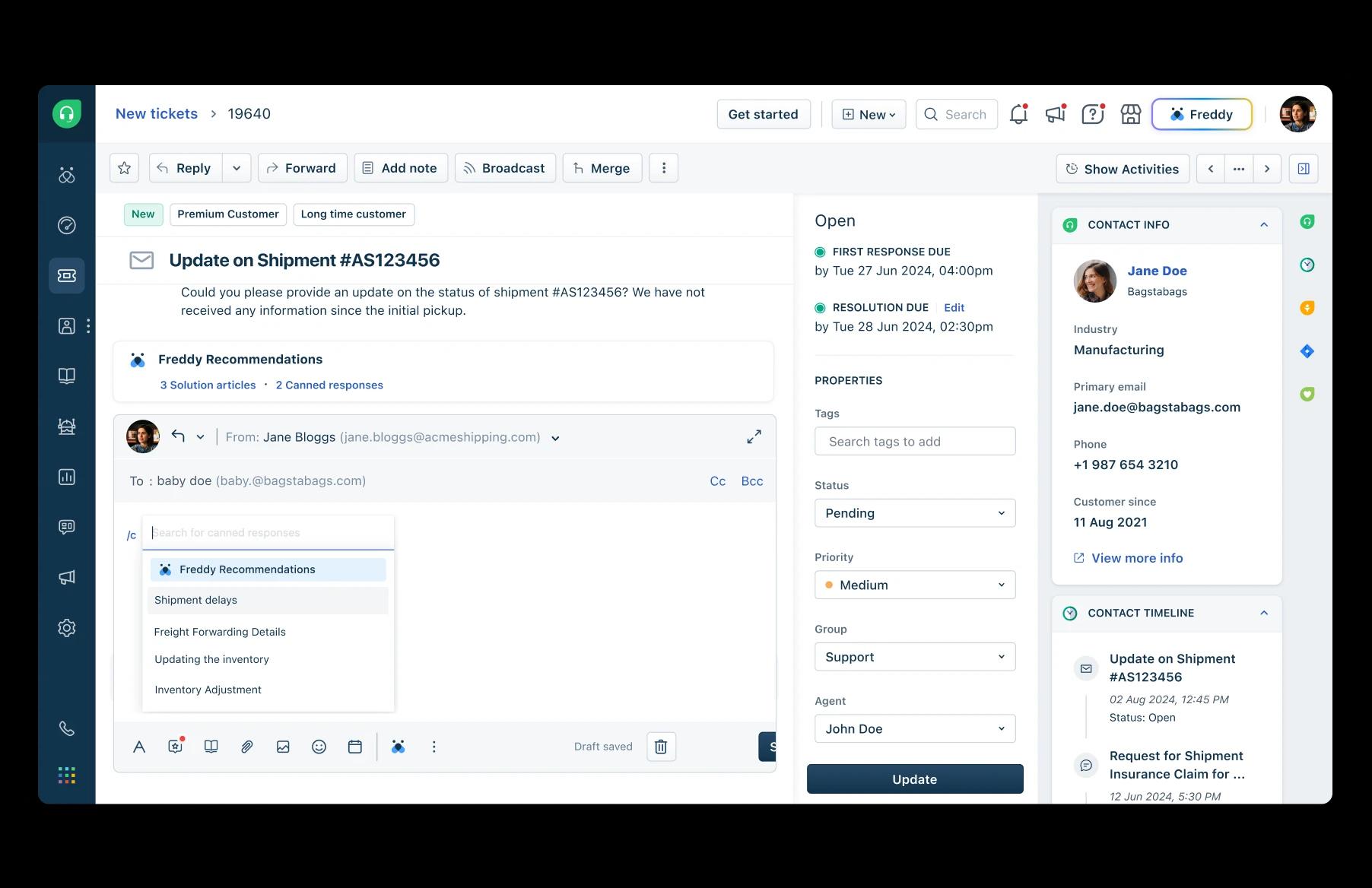The width and height of the screenshot is (1372, 888).
Task: Open the megaphone campaigns sidebar icon
Action: coord(67,577)
